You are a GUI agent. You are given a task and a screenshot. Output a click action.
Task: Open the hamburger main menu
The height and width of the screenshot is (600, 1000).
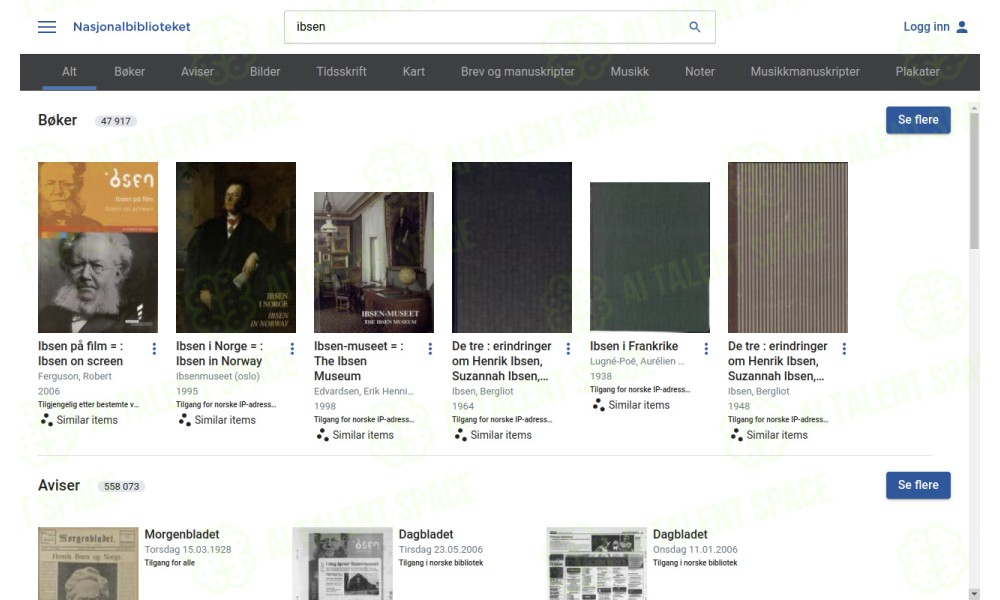pyautogui.click(x=47, y=27)
